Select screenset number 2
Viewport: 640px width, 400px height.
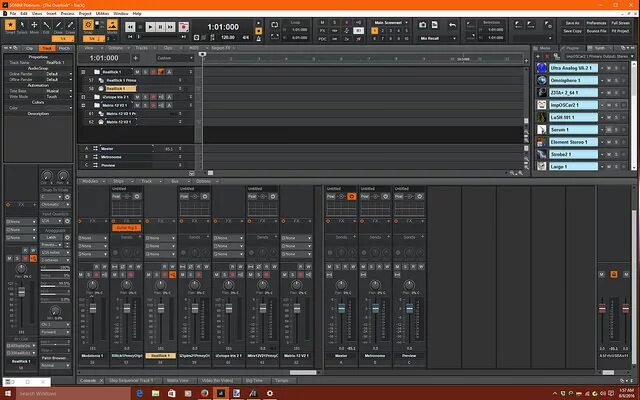pyautogui.click(x=382, y=31)
